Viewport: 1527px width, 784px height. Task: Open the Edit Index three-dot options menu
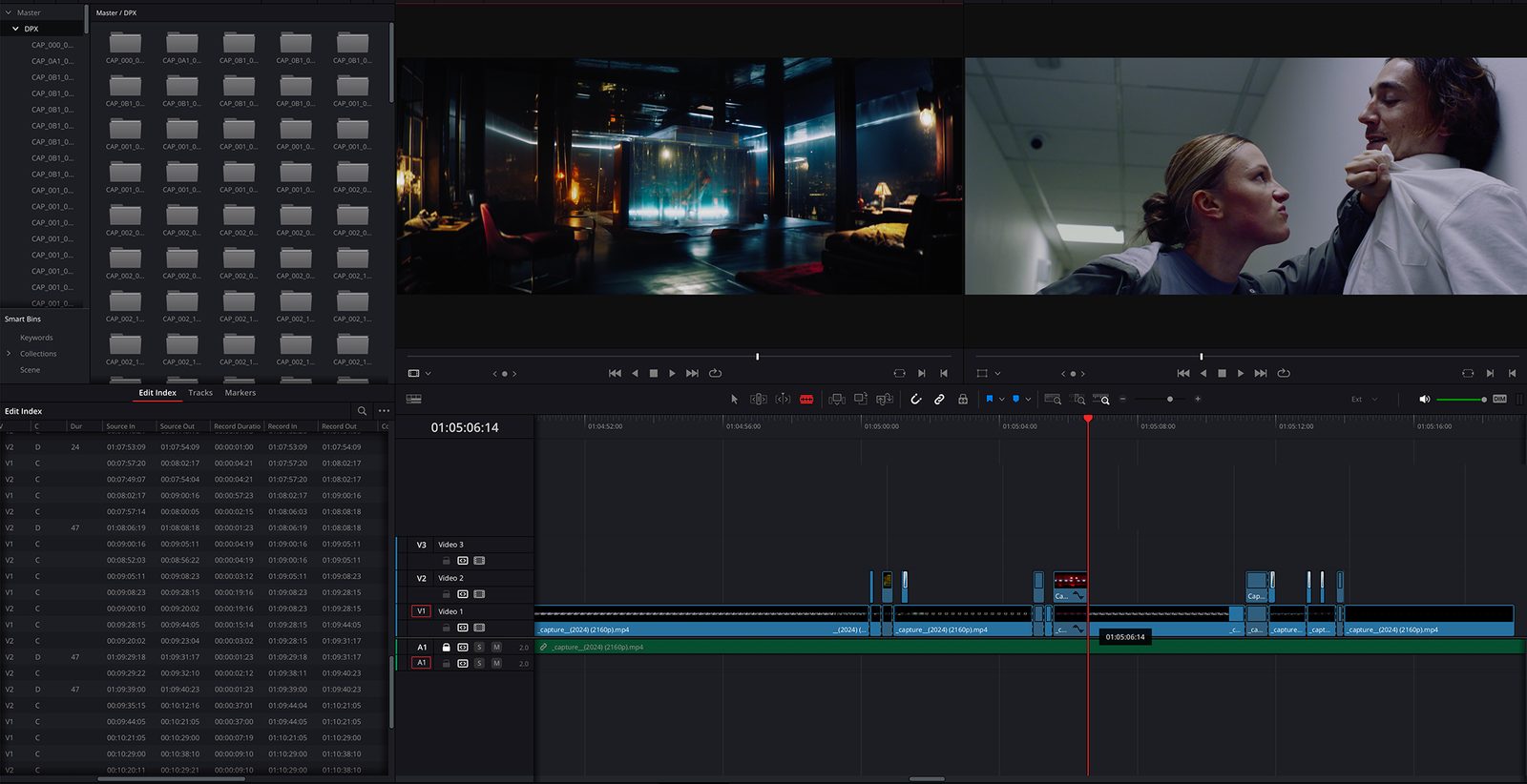(384, 411)
